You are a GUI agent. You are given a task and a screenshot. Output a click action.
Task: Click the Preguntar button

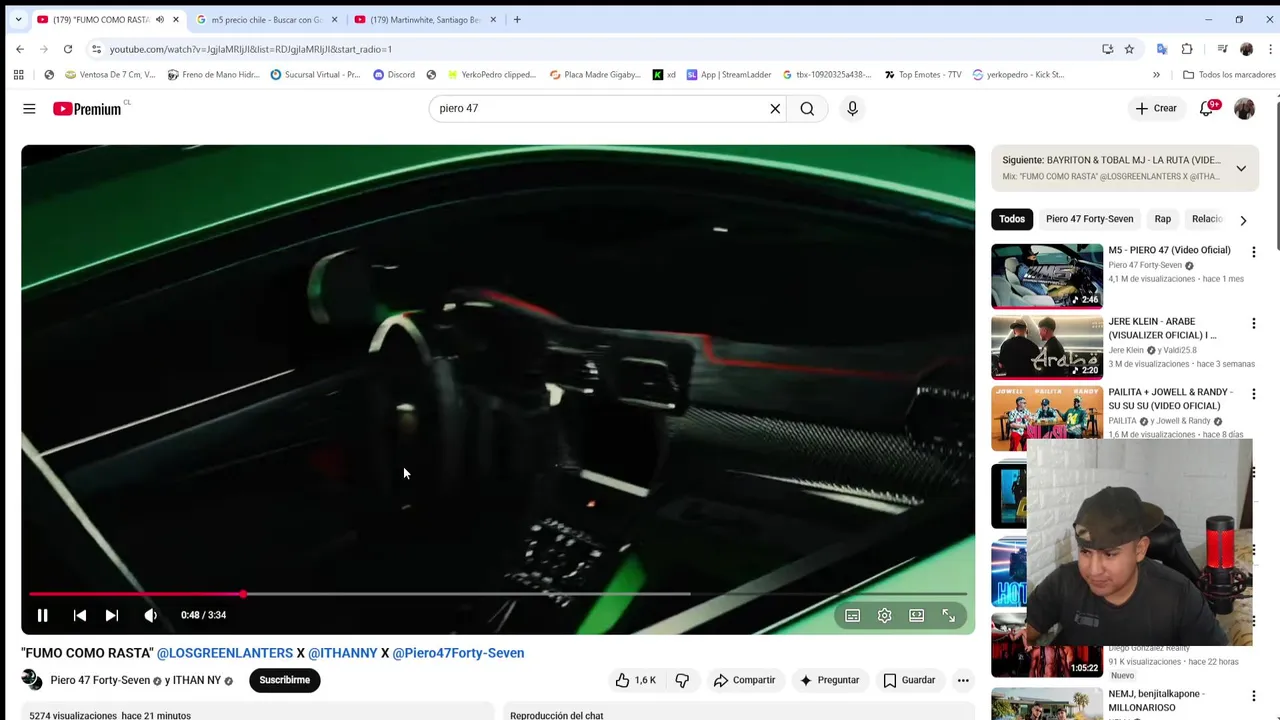click(829, 680)
